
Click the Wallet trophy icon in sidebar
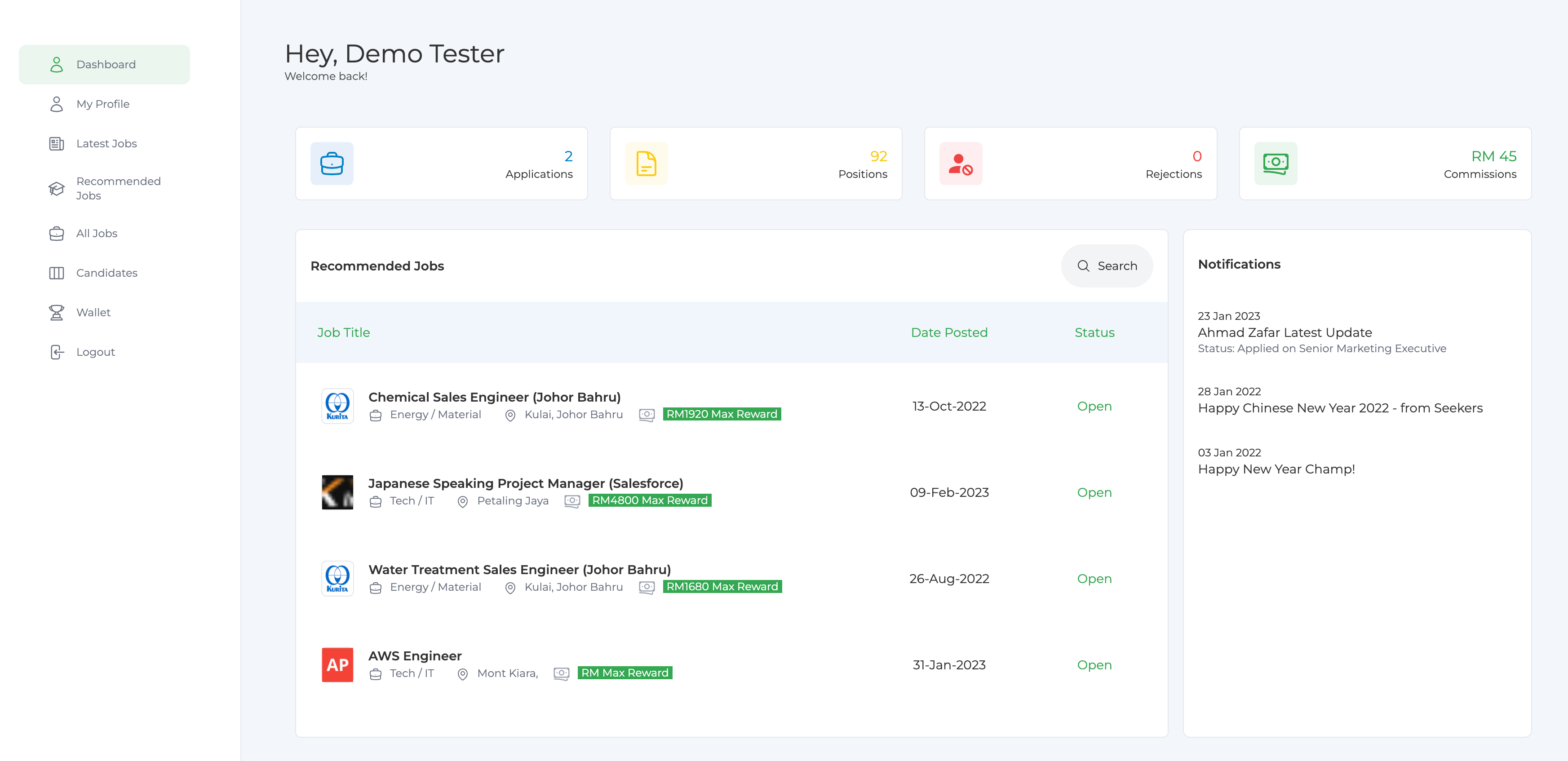click(x=57, y=312)
